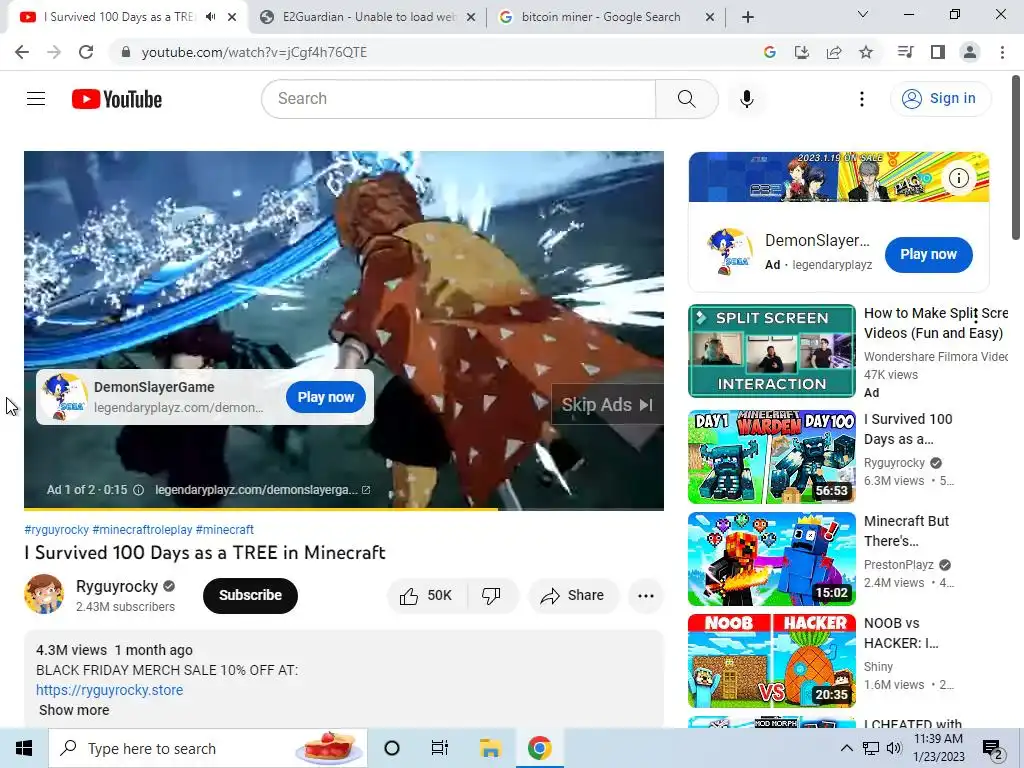This screenshot has height=768, width=1024.
Task: Start voice search with microphone icon
Action: pyautogui.click(x=746, y=99)
